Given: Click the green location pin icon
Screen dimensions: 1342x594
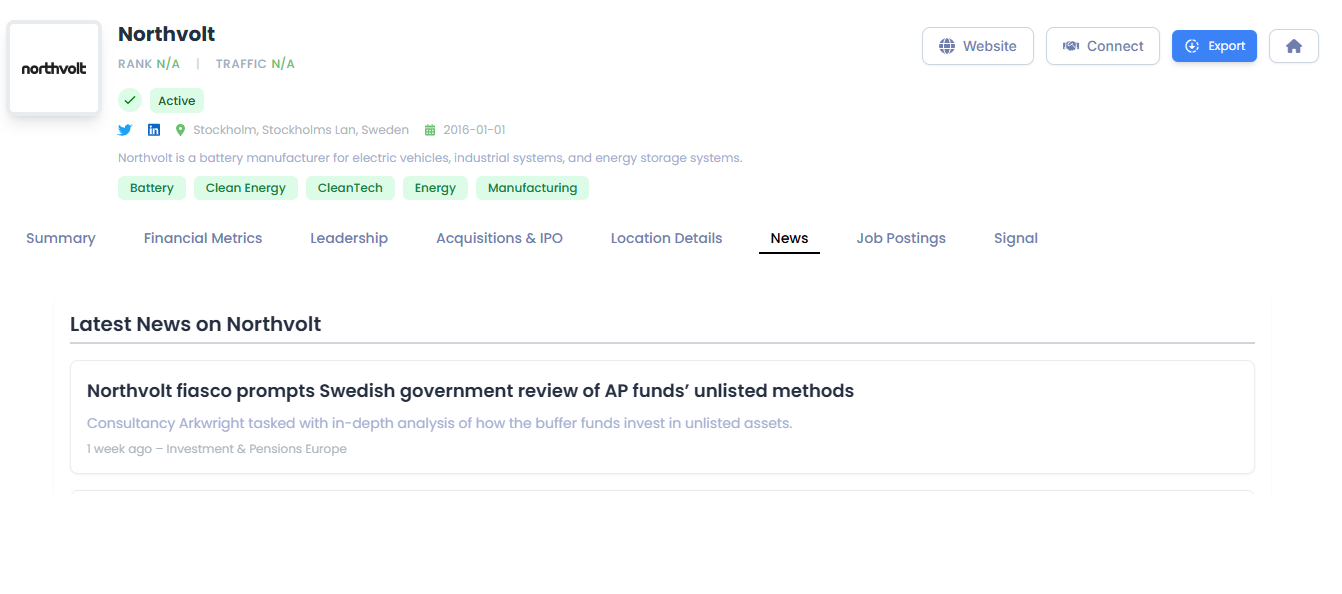Looking at the screenshot, I should pos(181,130).
